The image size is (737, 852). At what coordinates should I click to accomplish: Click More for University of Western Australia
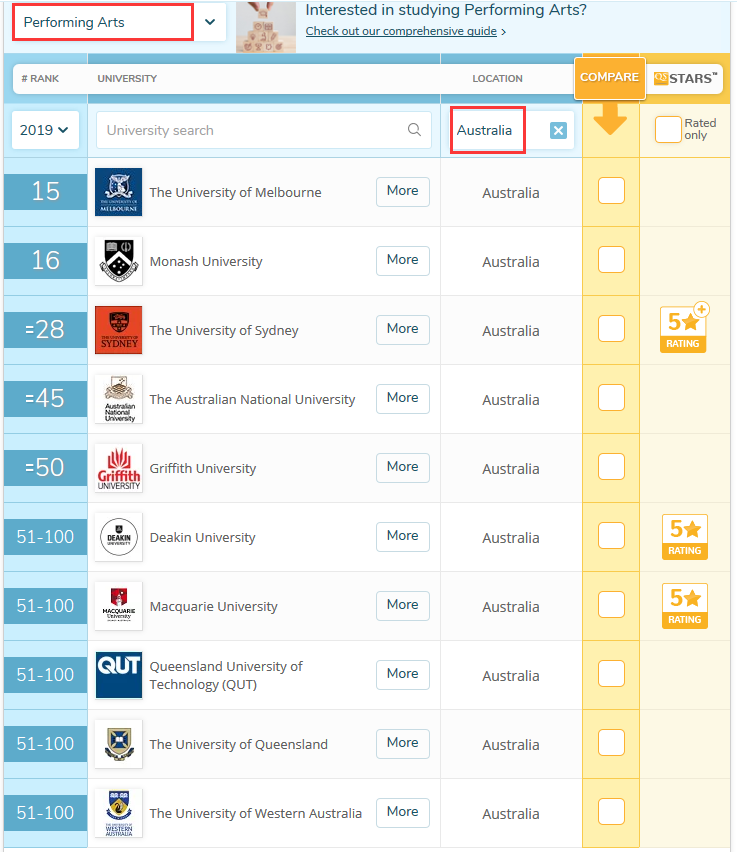403,812
